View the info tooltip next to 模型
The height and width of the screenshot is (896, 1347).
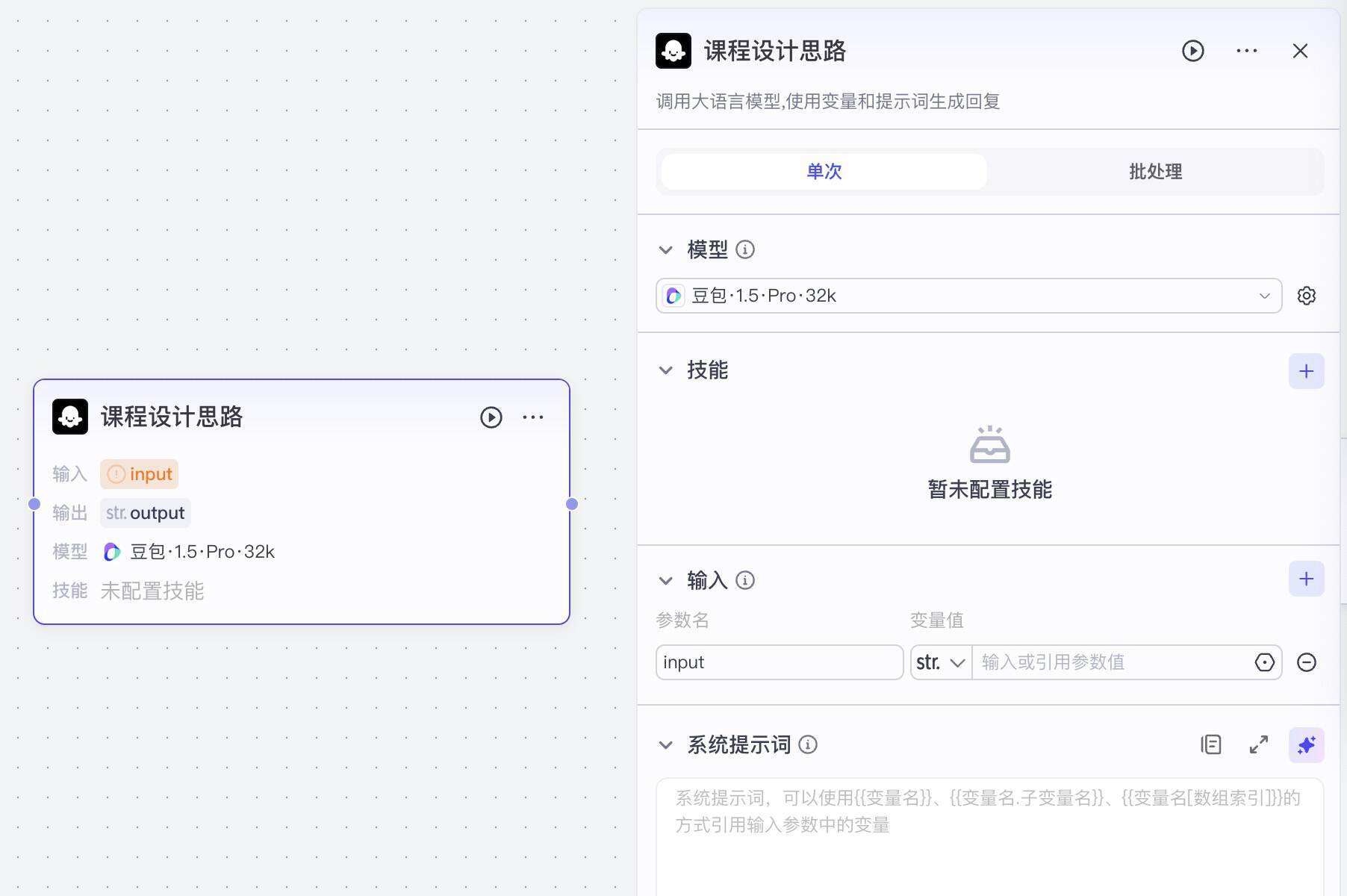point(745,250)
